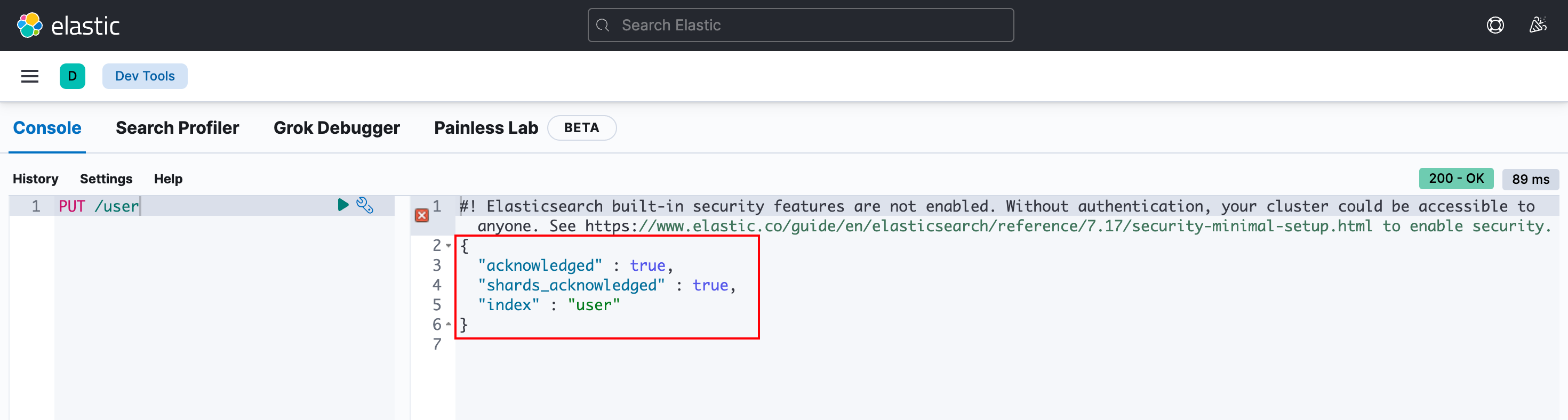Place cursor in PUT /user request line

pos(99,206)
